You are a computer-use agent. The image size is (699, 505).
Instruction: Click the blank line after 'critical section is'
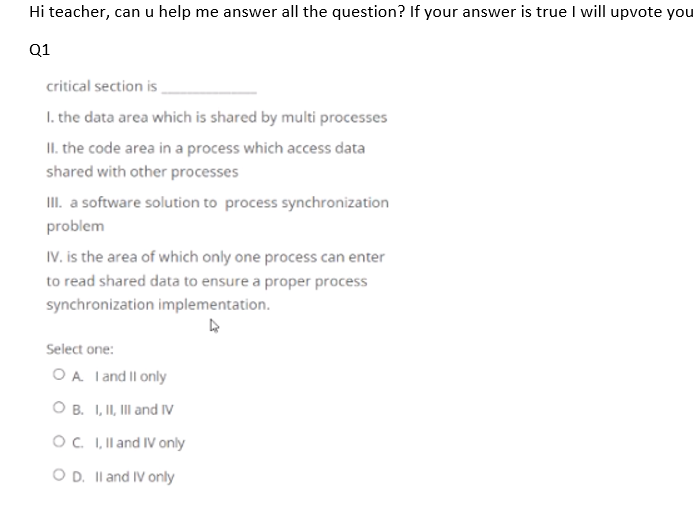click(209, 91)
